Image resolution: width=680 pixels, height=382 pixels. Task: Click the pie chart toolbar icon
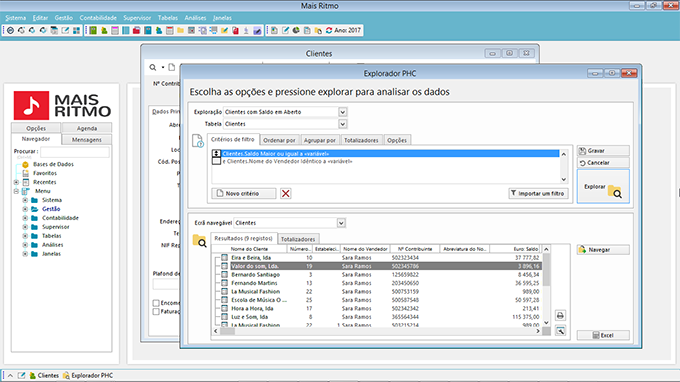296,30
